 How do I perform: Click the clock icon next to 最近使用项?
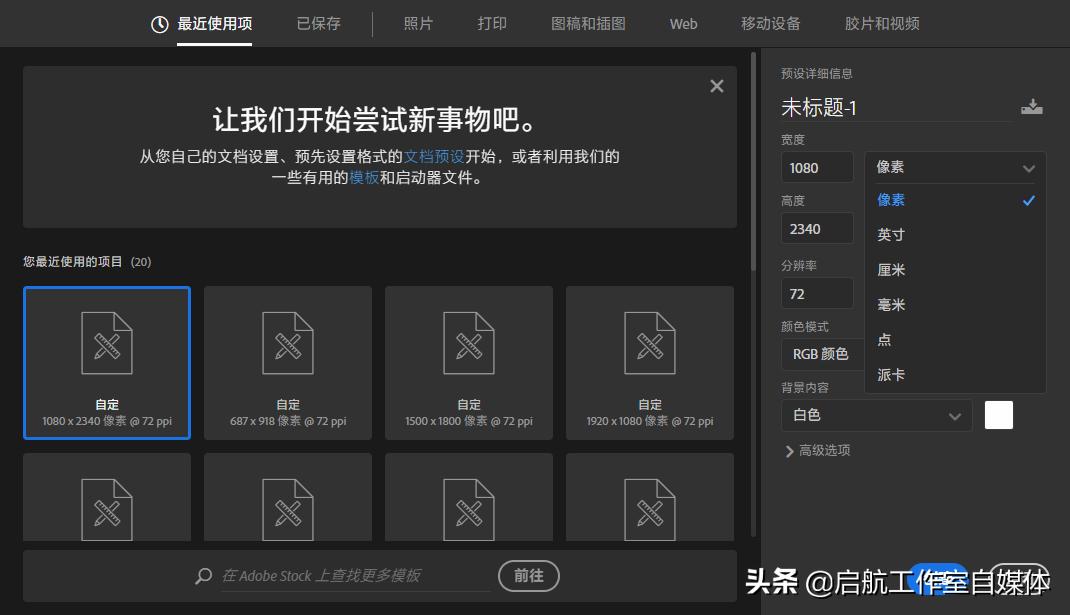point(157,23)
